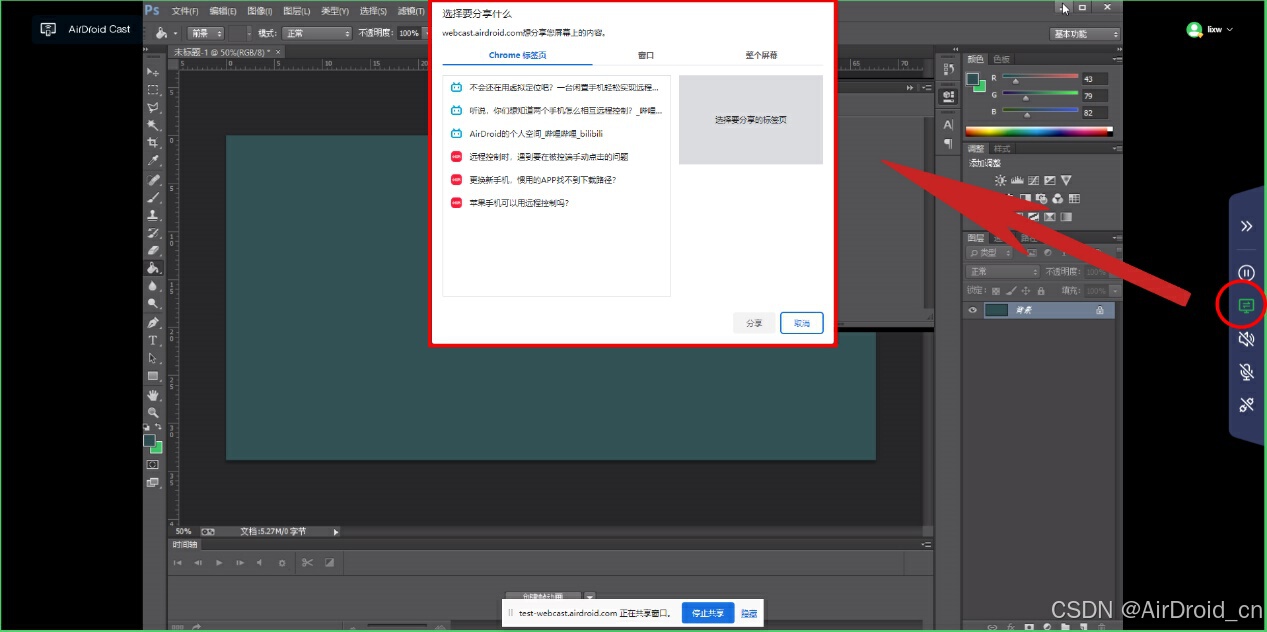Pause casting in AirDroid sidebar
1267x632 pixels.
coord(1246,272)
